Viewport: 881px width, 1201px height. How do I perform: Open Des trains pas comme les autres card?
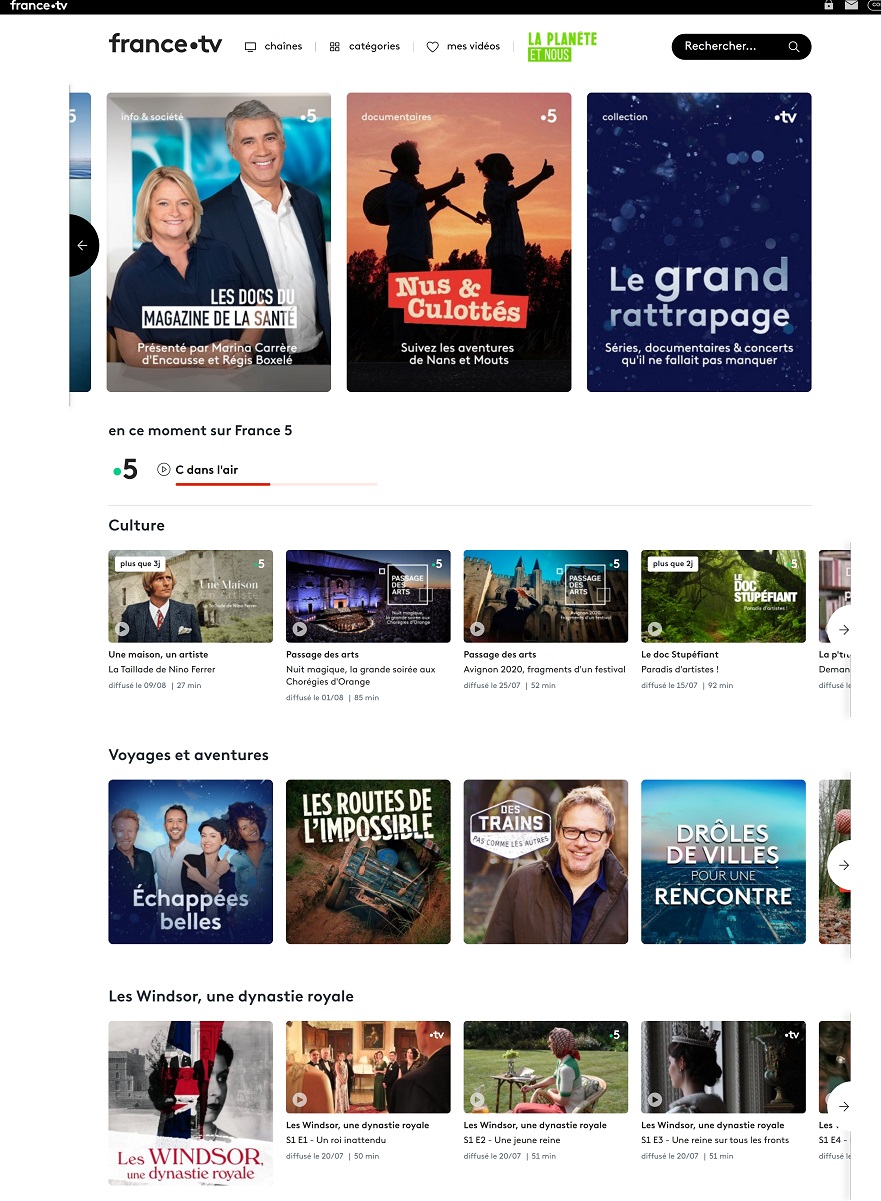[546, 862]
